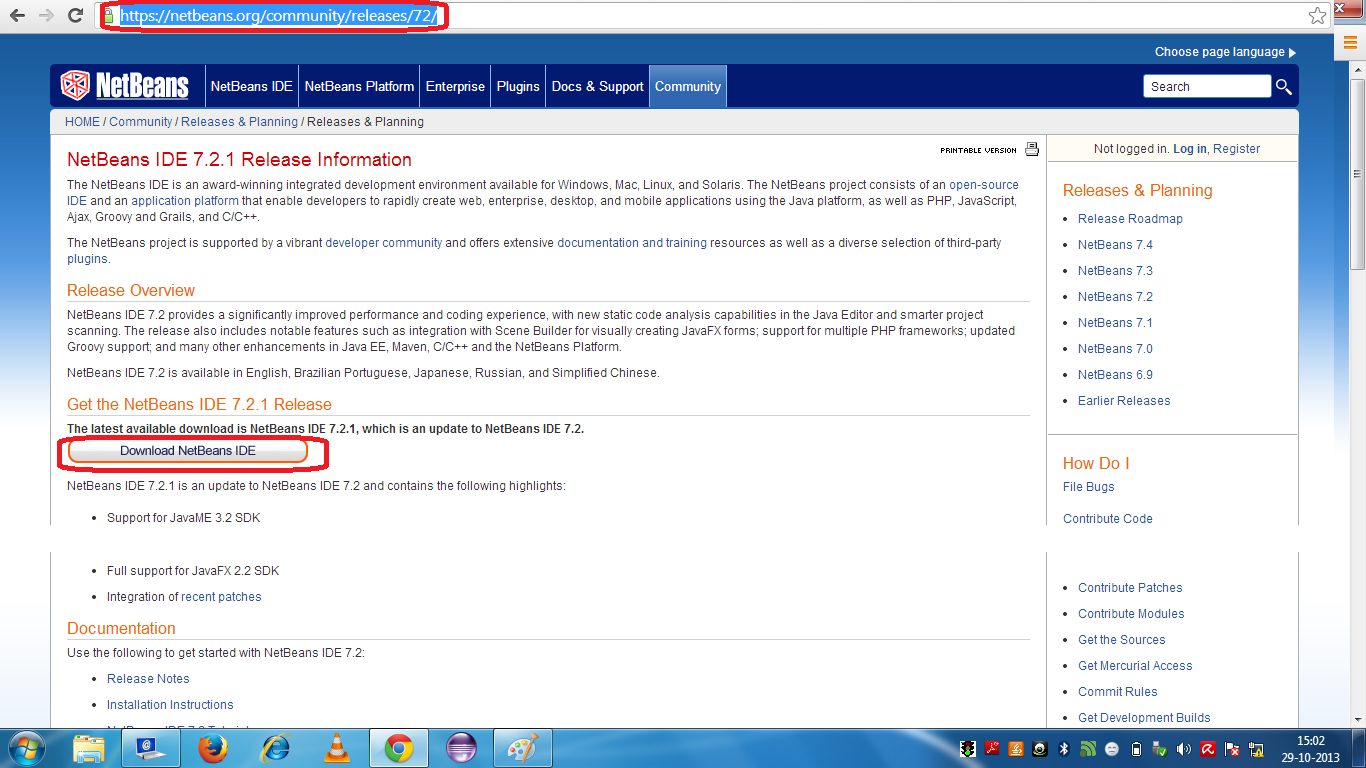This screenshot has width=1366, height=768.
Task: Open the NetBeans 6.9 sidebar link
Action: pyautogui.click(x=1115, y=375)
